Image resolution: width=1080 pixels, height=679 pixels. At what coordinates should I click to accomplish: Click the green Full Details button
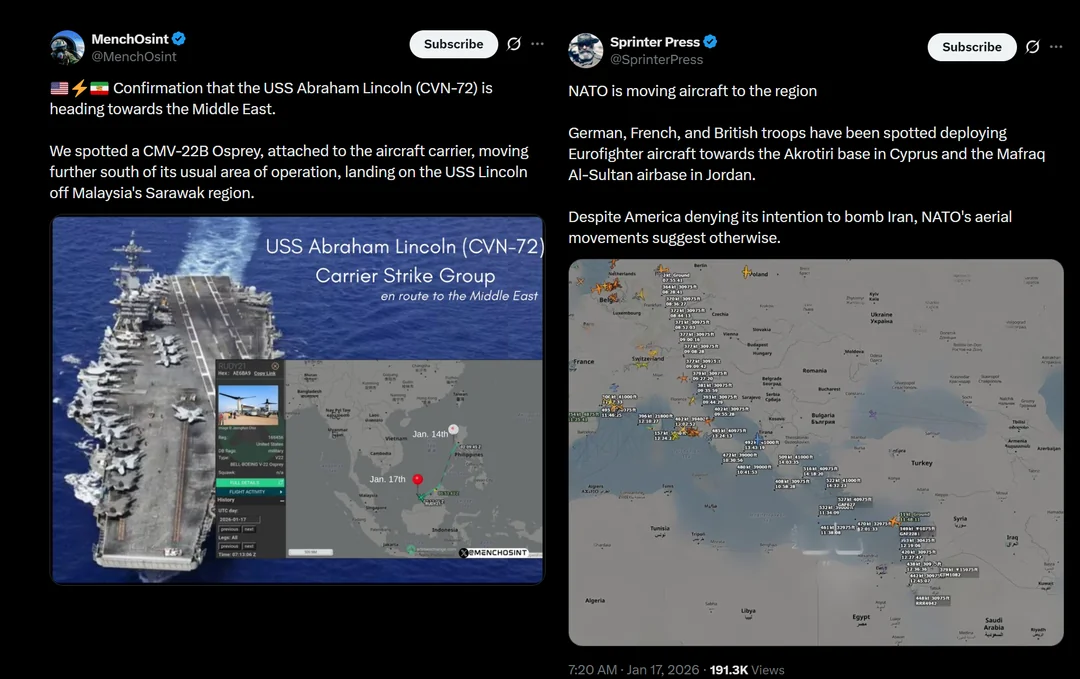coord(250,483)
